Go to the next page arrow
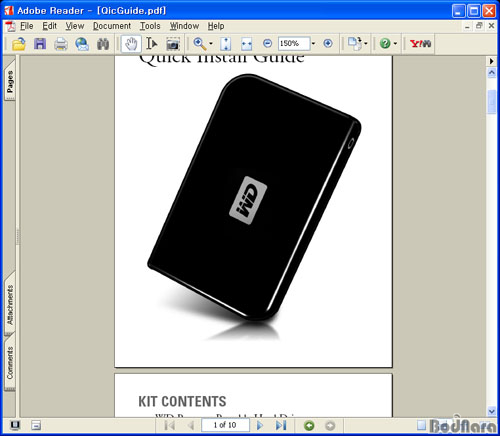The height and width of the screenshot is (436, 500). click(x=260, y=425)
